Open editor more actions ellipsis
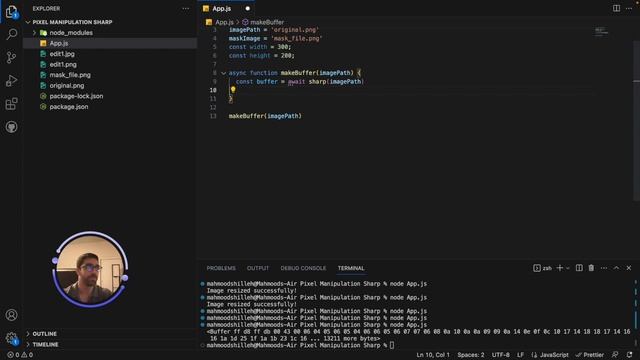Screen dimensions: 640x360 pos(629,8)
